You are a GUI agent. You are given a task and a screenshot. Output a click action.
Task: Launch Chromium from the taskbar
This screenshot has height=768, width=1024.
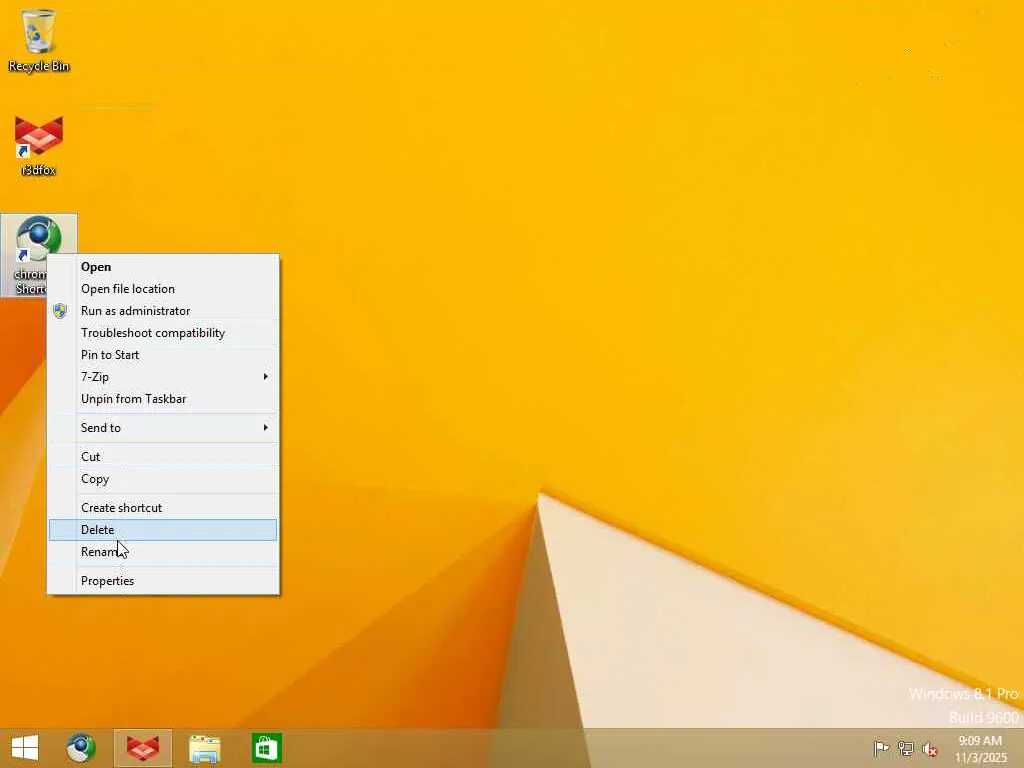click(81, 748)
